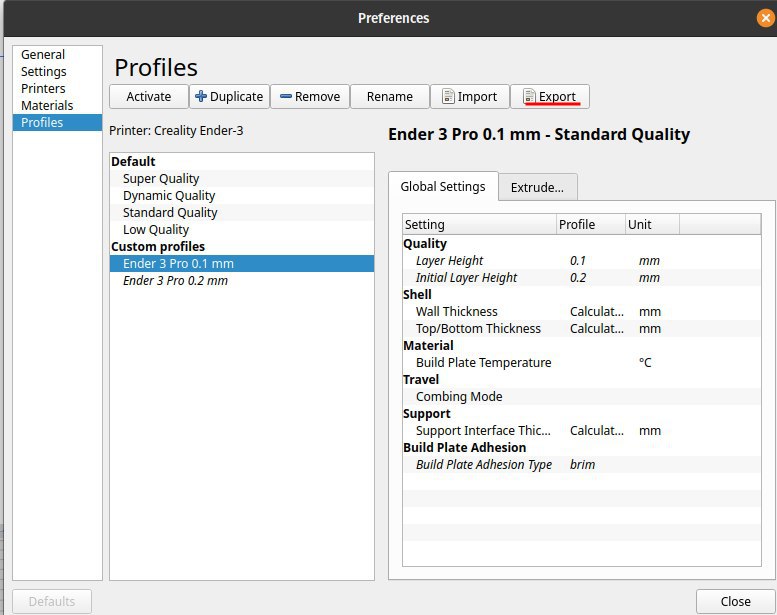777x615 pixels.
Task: Switch to the Global Settings tab
Action: [x=443, y=186]
